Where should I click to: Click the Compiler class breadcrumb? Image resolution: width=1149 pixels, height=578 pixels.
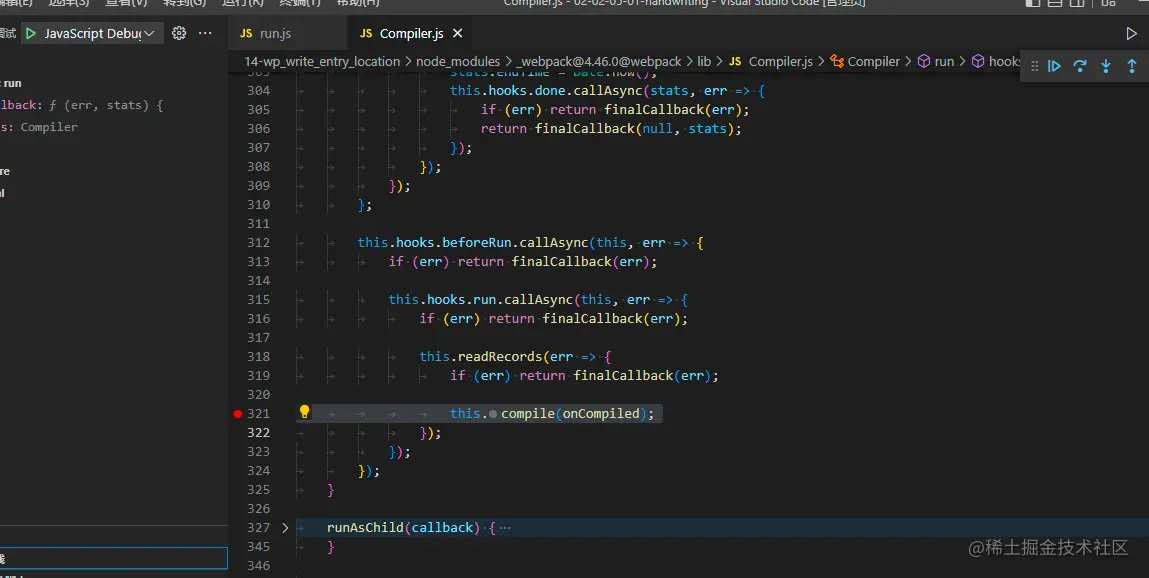(x=873, y=62)
